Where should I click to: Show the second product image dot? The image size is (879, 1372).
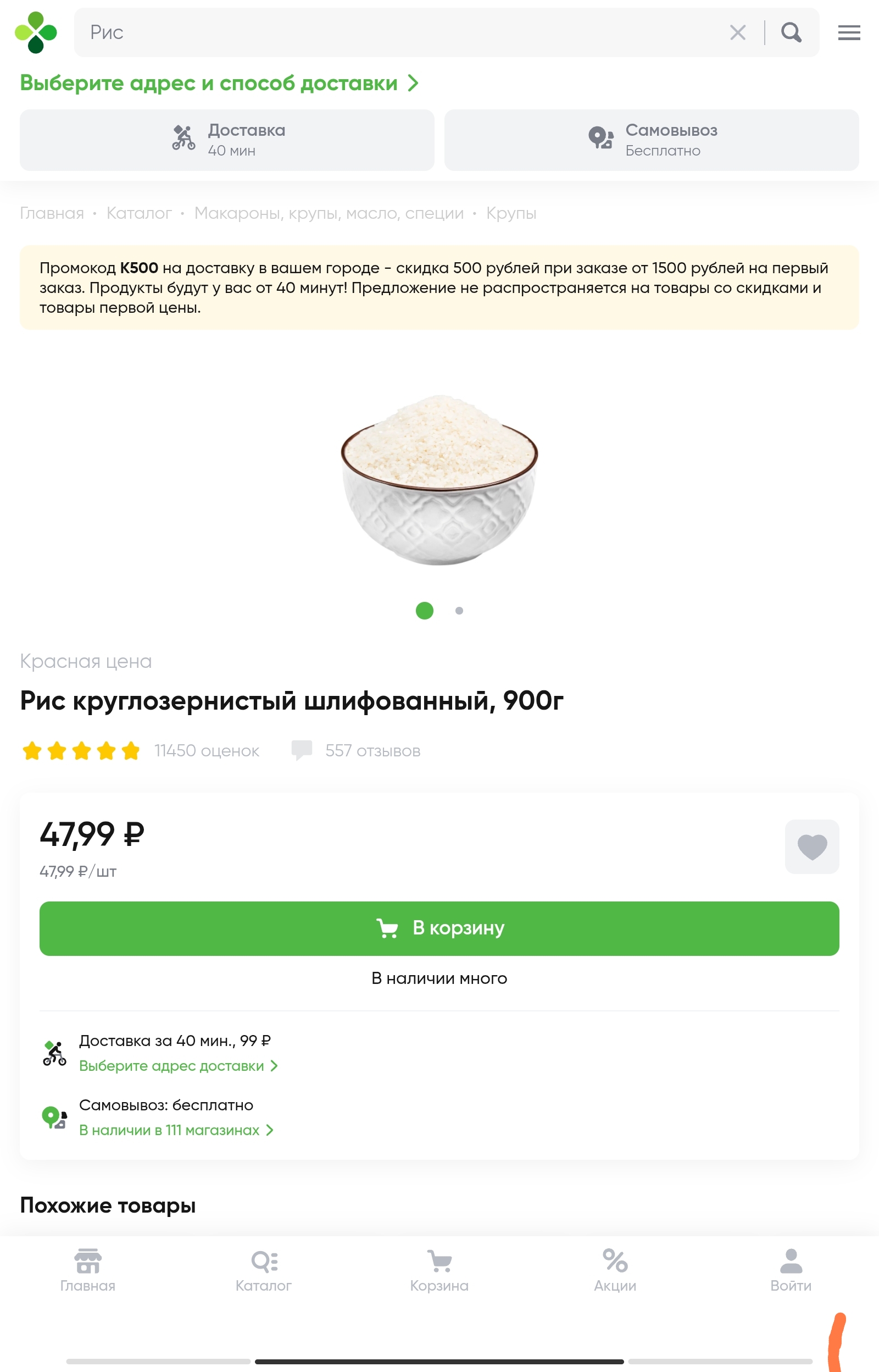pyautogui.click(x=459, y=610)
